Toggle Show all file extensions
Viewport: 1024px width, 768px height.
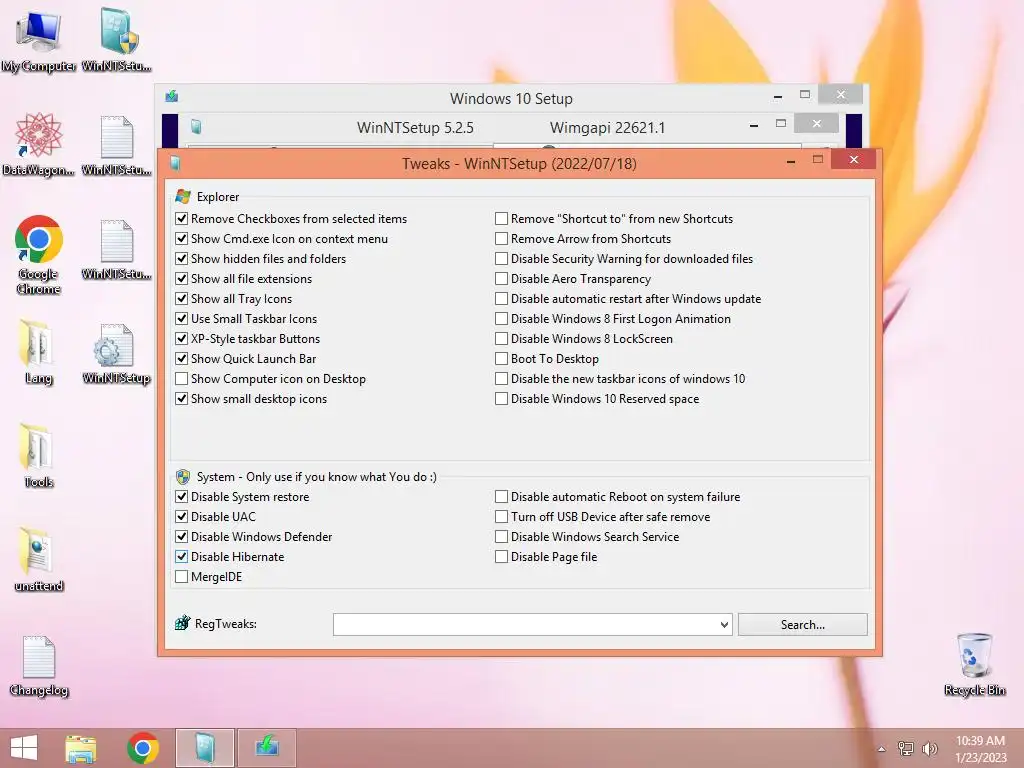pyautogui.click(x=182, y=279)
